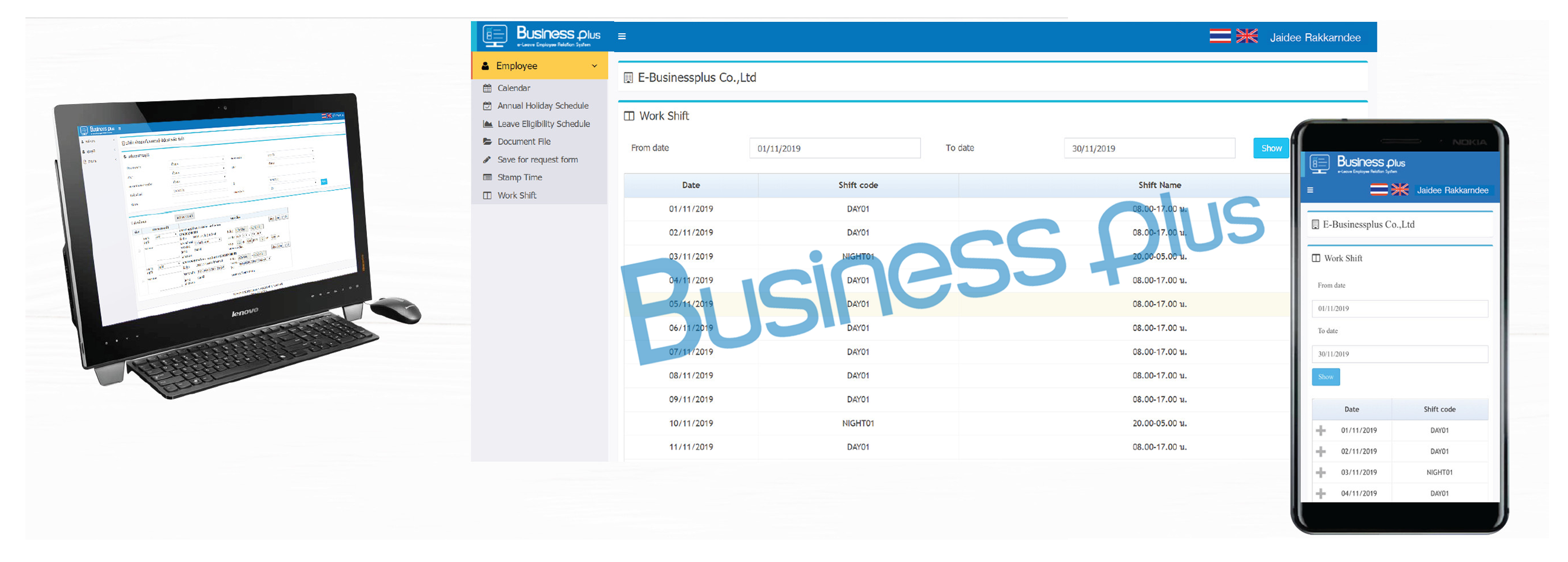Click the Business Plus logo in the header
The image size is (1568, 562).
541,36
